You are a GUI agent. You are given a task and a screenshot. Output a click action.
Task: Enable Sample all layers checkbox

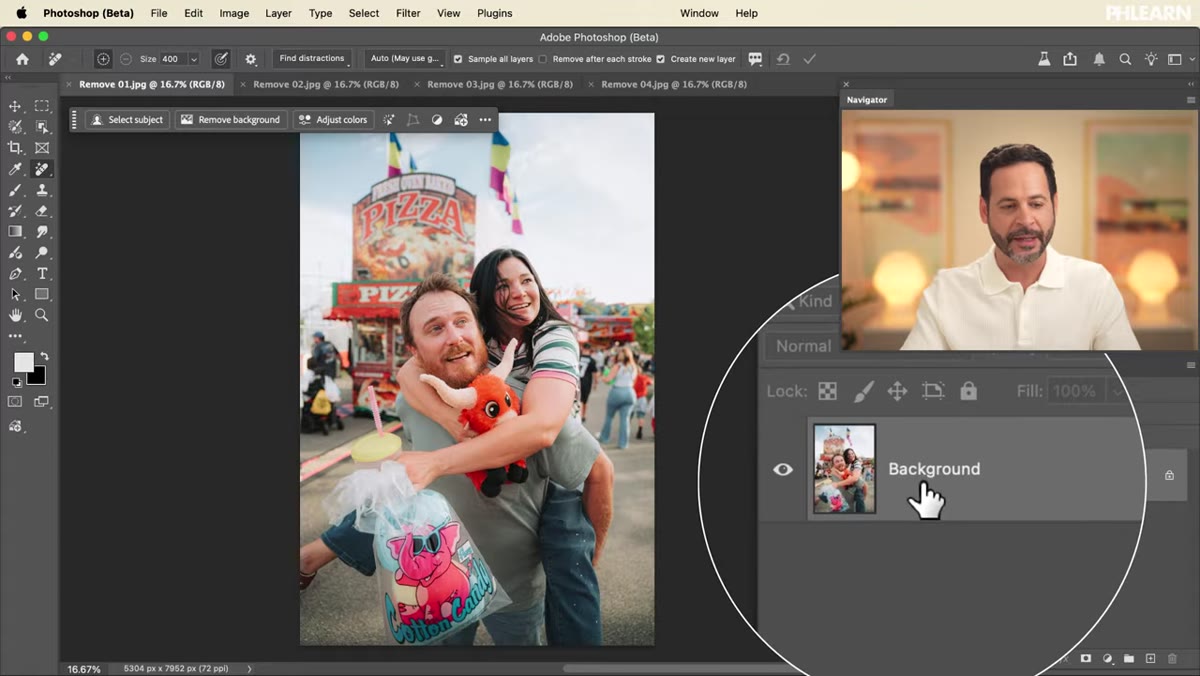click(458, 59)
